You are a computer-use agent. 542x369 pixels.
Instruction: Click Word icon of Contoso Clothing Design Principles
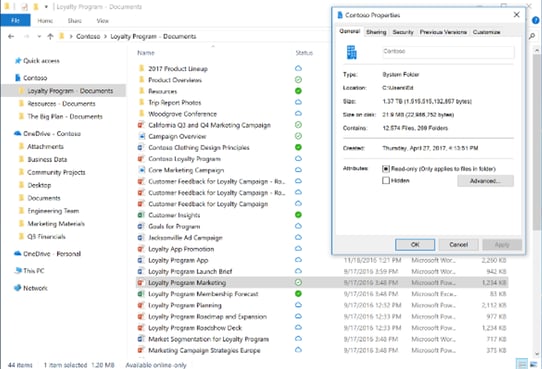coord(141,148)
